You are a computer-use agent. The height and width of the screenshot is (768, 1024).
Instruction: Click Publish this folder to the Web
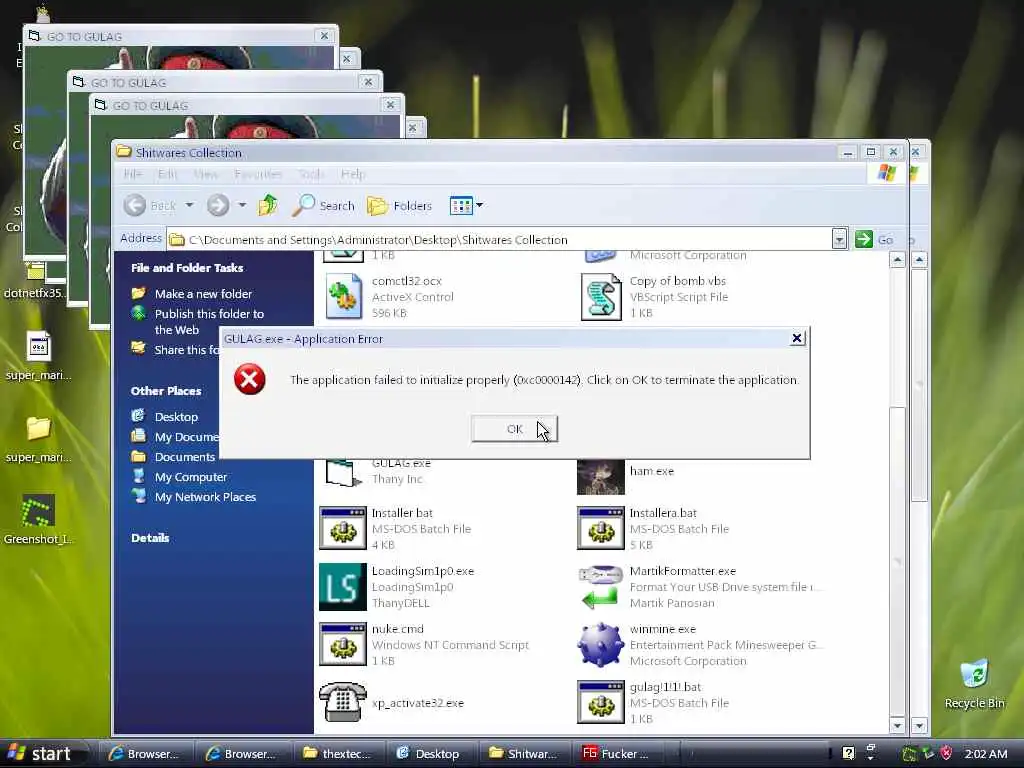[209, 321]
